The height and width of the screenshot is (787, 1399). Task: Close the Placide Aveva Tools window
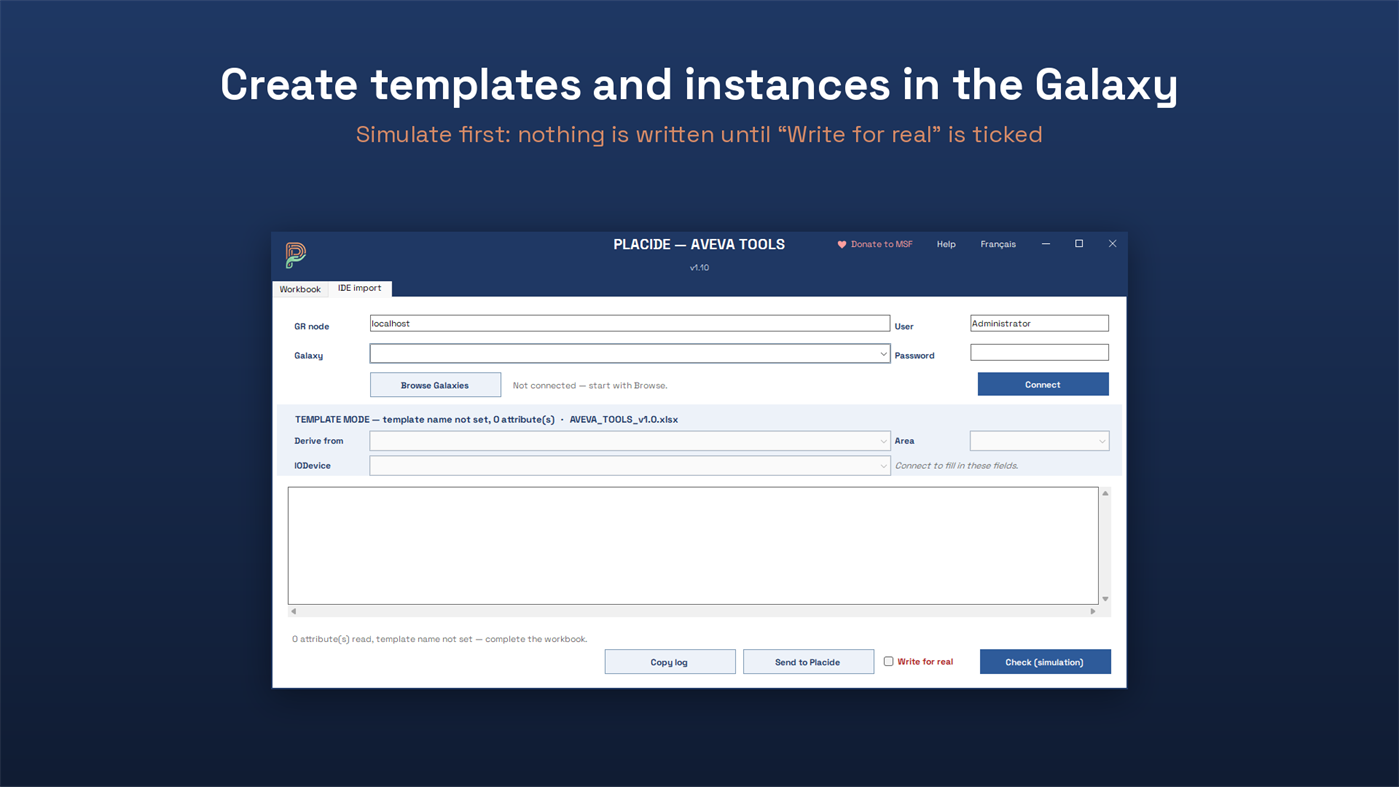(x=1112, y=244)
